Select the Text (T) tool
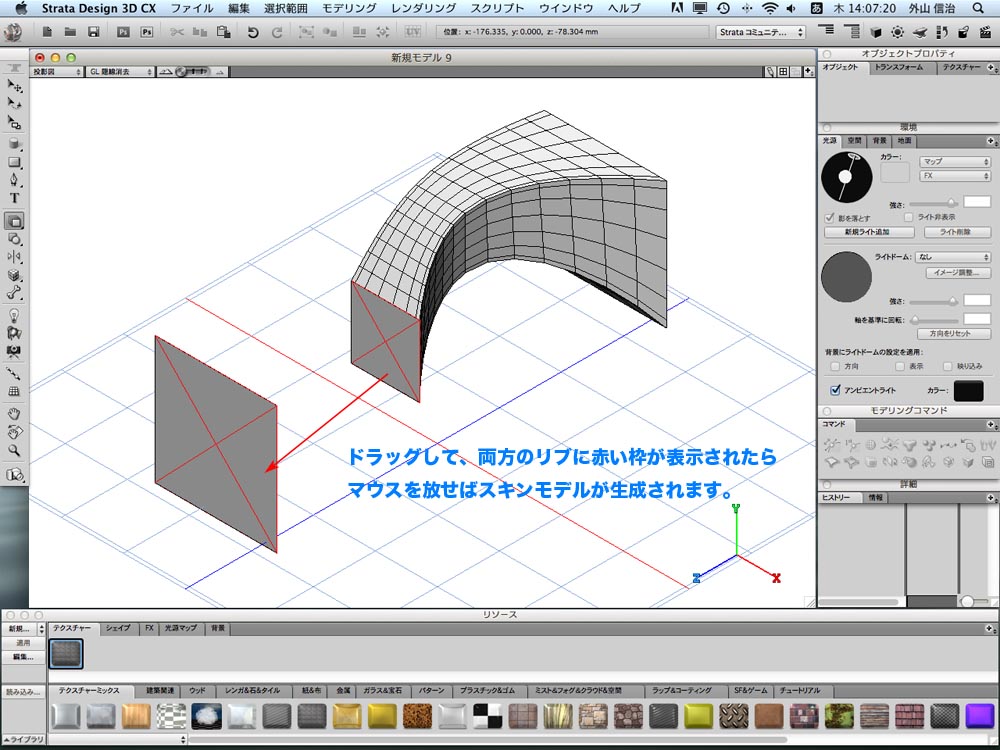 click(14, 198)
